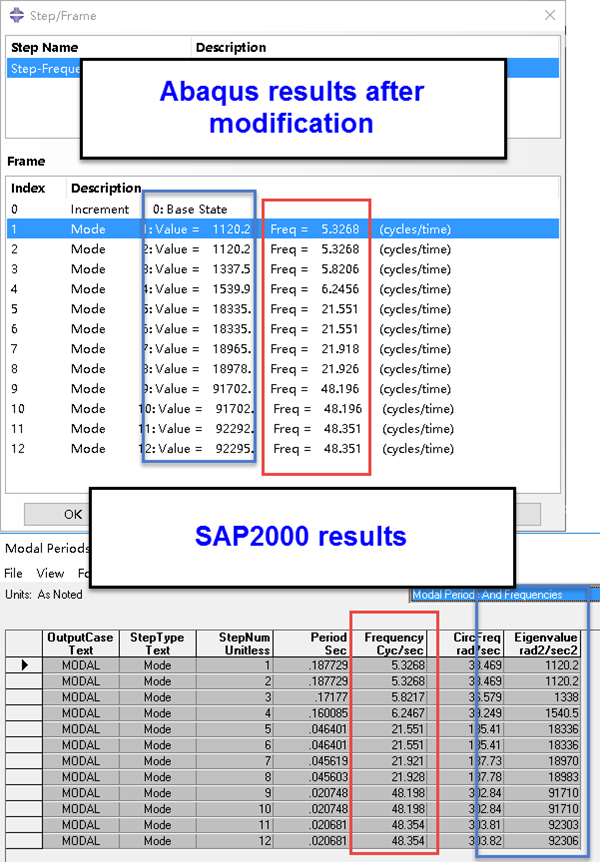Select frame 0 Base State row

[x=283, y=209]
